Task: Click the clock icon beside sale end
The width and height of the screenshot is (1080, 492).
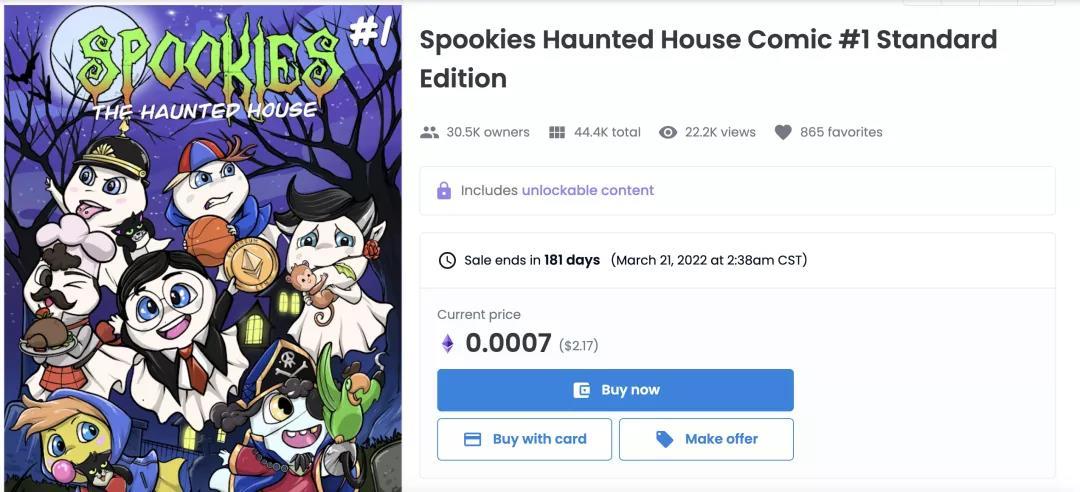Action: point(447,260)
